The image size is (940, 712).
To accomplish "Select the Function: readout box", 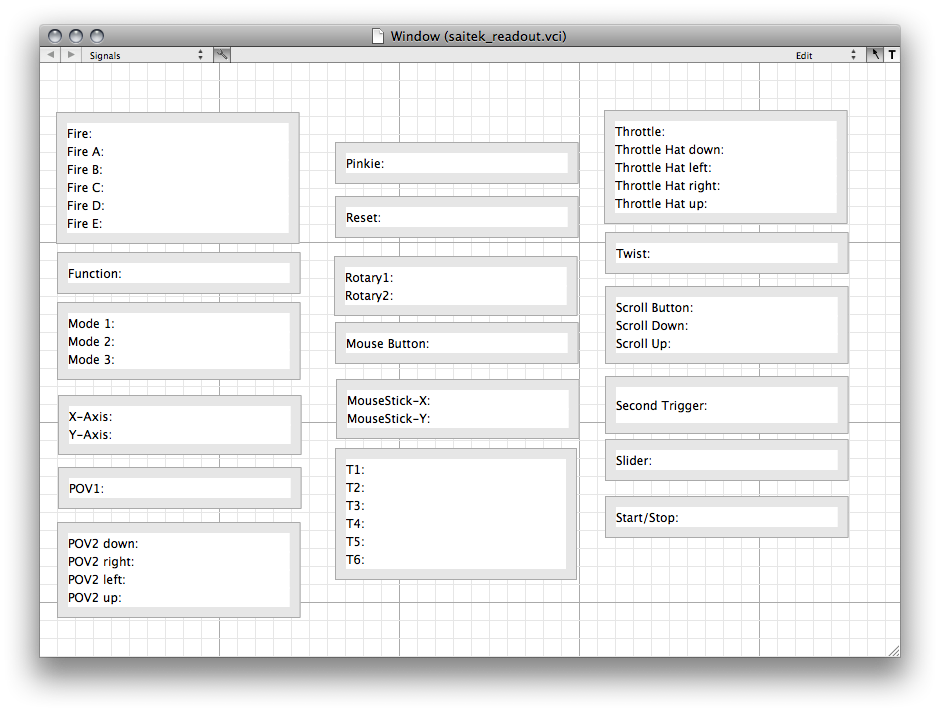I will click(x=179, y=273).
